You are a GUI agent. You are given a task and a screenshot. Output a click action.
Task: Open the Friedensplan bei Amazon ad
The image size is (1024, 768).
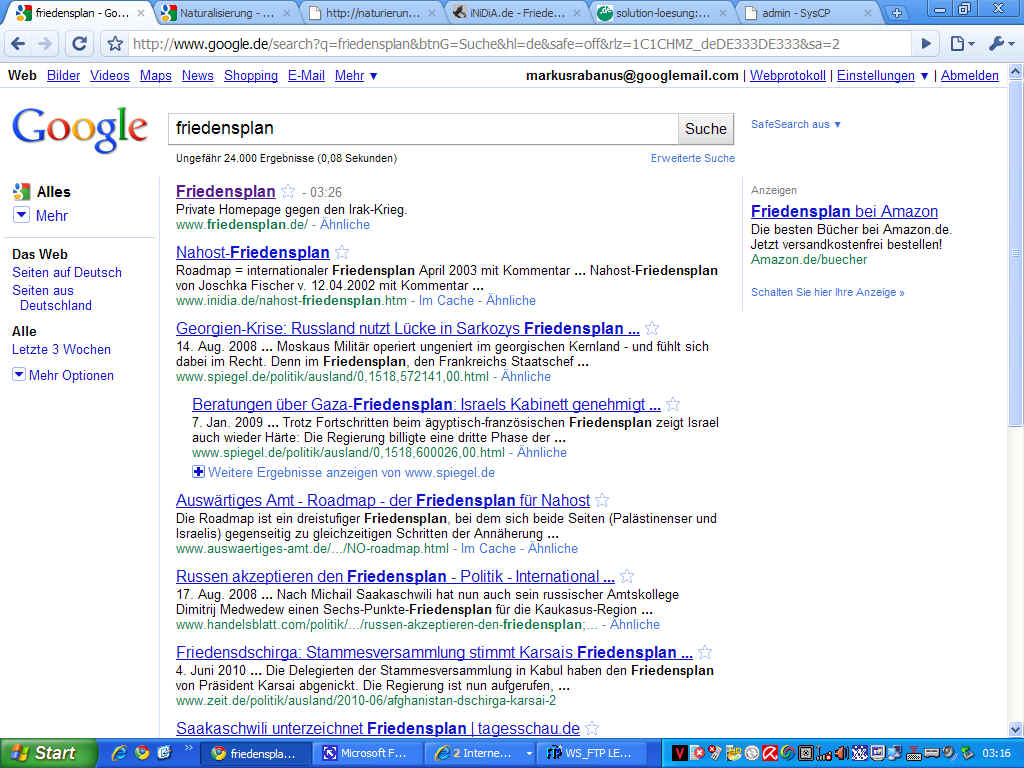pyautogui.click(x=844, y=211)
